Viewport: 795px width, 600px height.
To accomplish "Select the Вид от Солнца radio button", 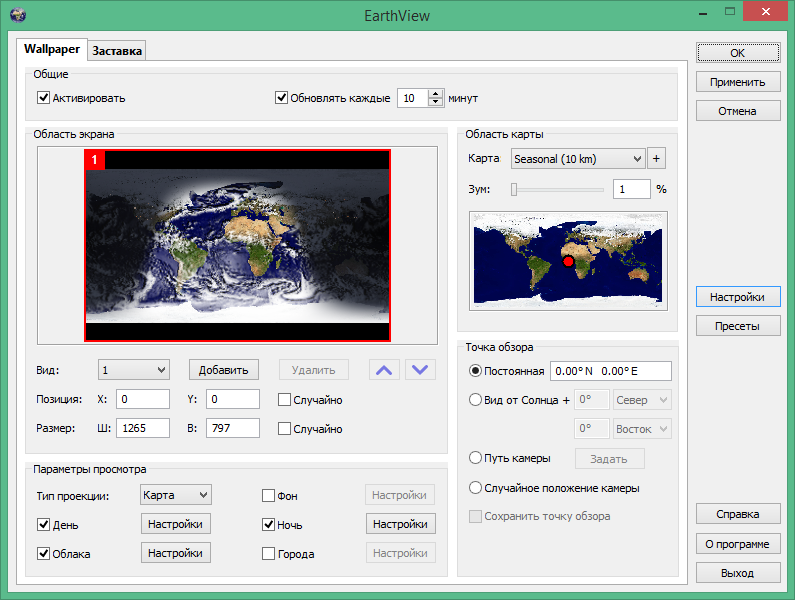I will (x=476, y=400).
